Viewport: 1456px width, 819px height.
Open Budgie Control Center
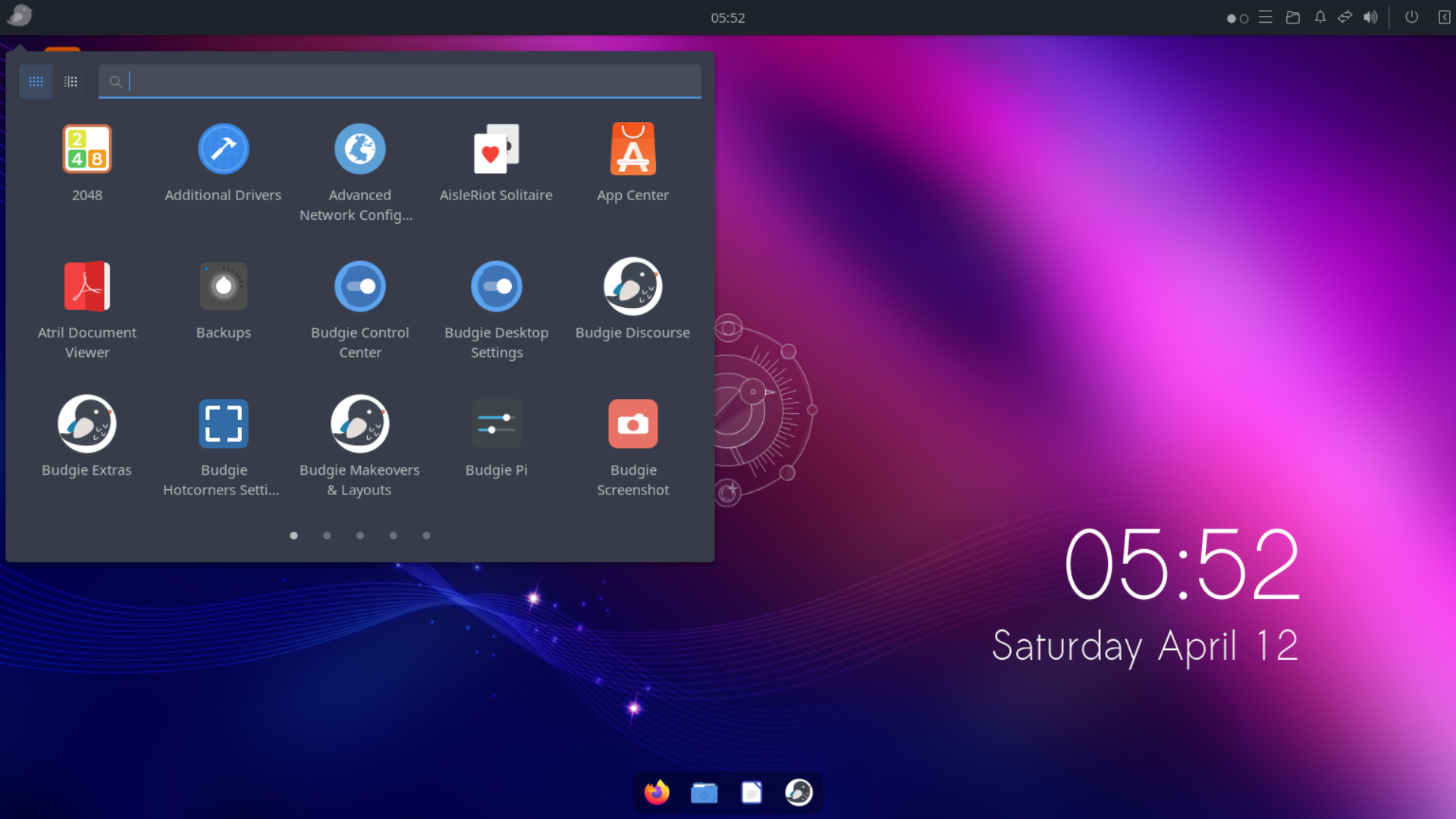(359, 287)
